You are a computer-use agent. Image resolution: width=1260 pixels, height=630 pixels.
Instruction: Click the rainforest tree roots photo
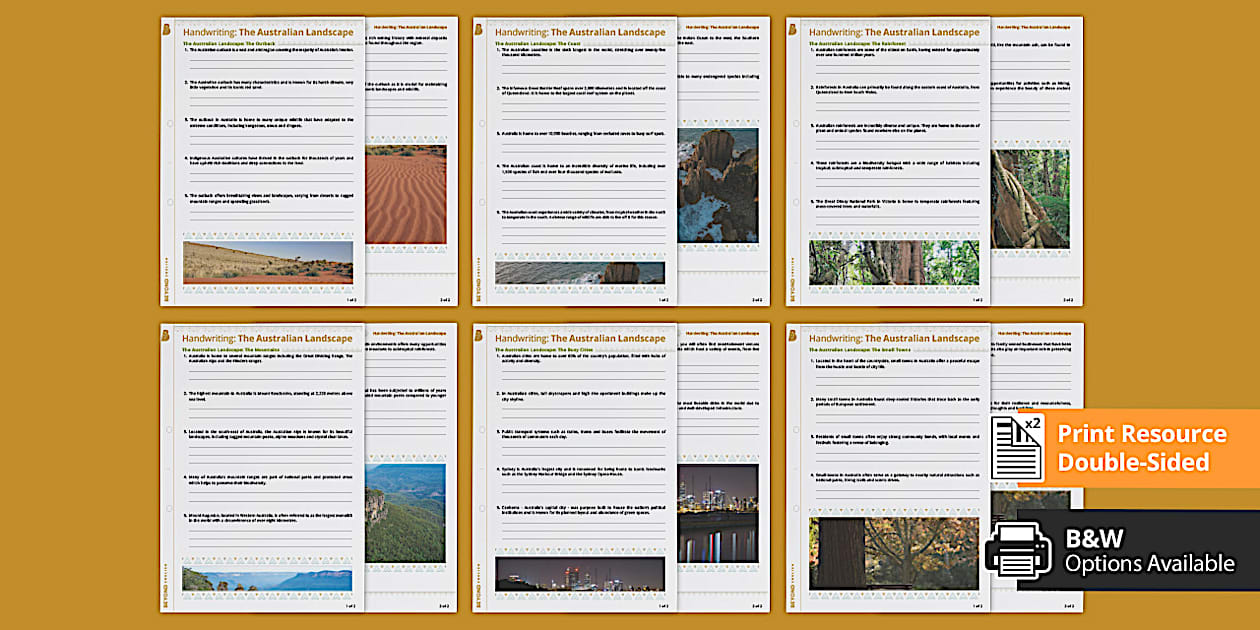(1030, 200)
